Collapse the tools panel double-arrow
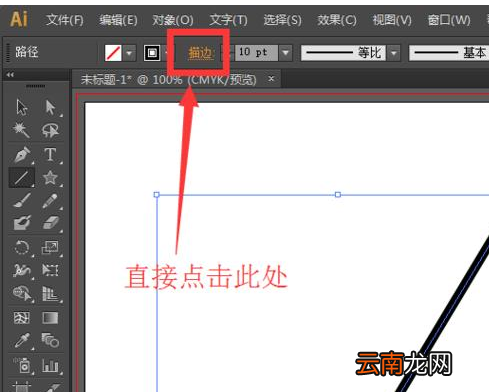489x392 pixels. pos(10,75)
